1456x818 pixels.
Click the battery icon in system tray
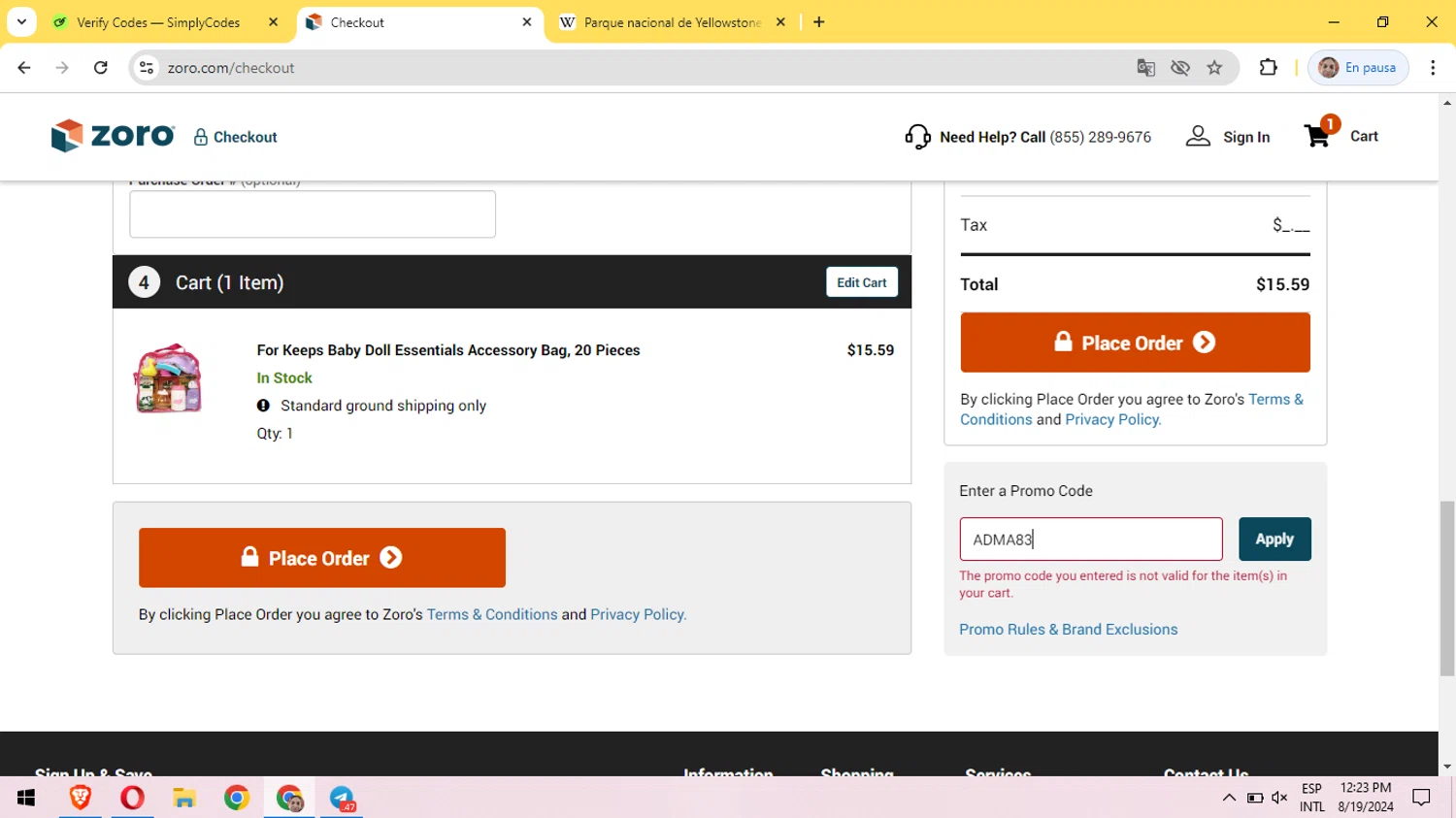coord(1255,798)
